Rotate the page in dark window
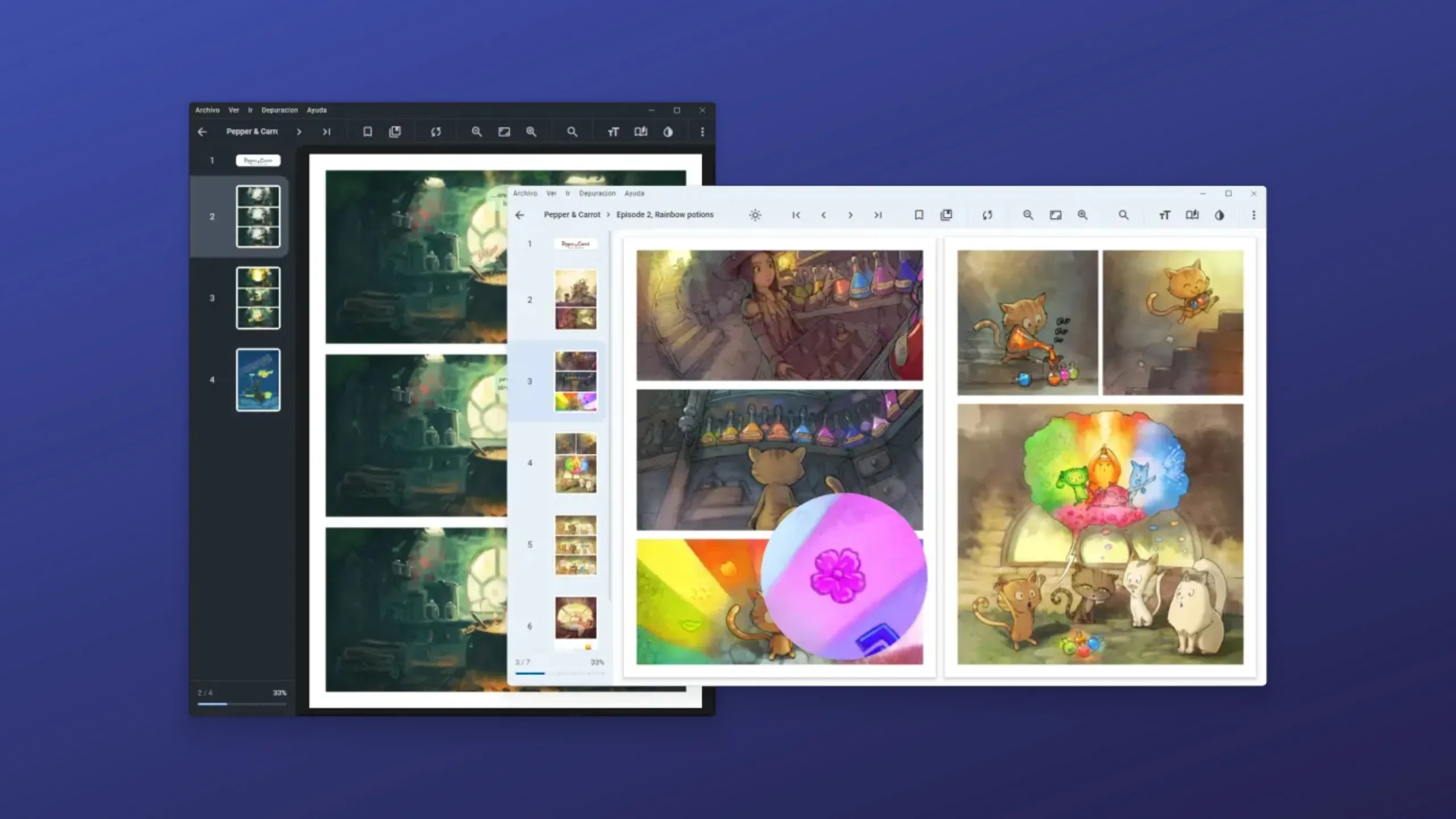The image size is (1456, 819). (436, 132)
